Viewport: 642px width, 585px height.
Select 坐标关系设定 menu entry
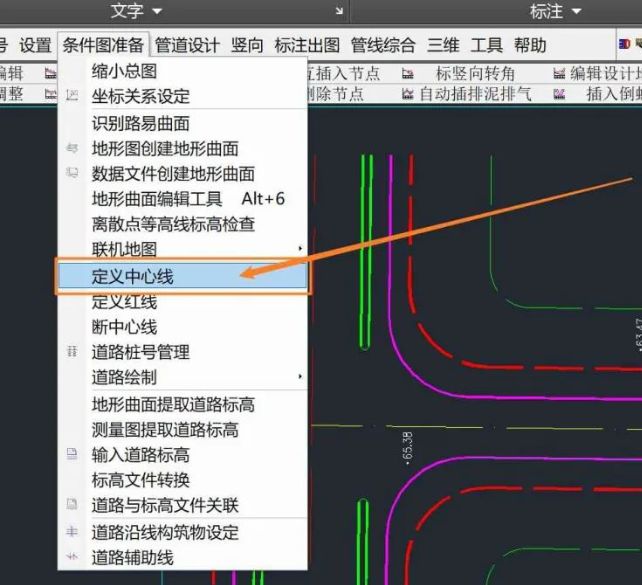point(183,97)
